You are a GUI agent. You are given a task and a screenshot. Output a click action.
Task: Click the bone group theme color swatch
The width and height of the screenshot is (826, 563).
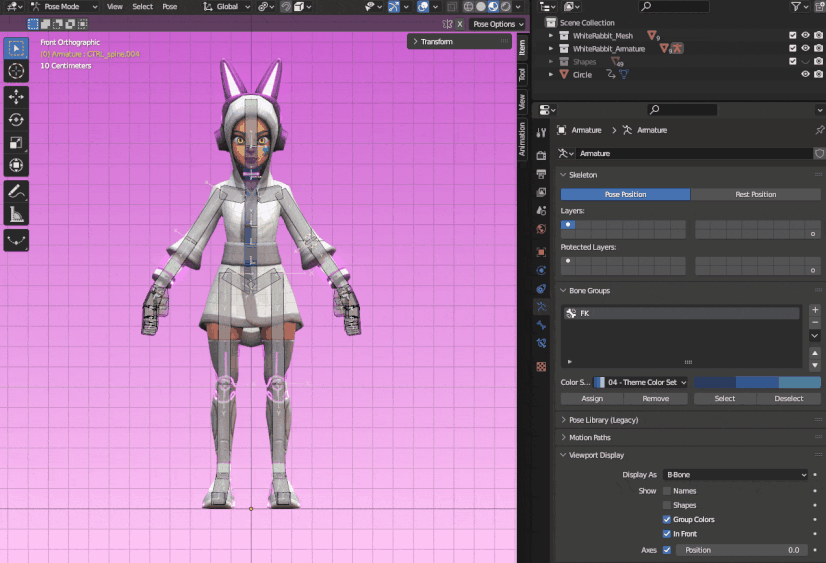pos(757,382)
